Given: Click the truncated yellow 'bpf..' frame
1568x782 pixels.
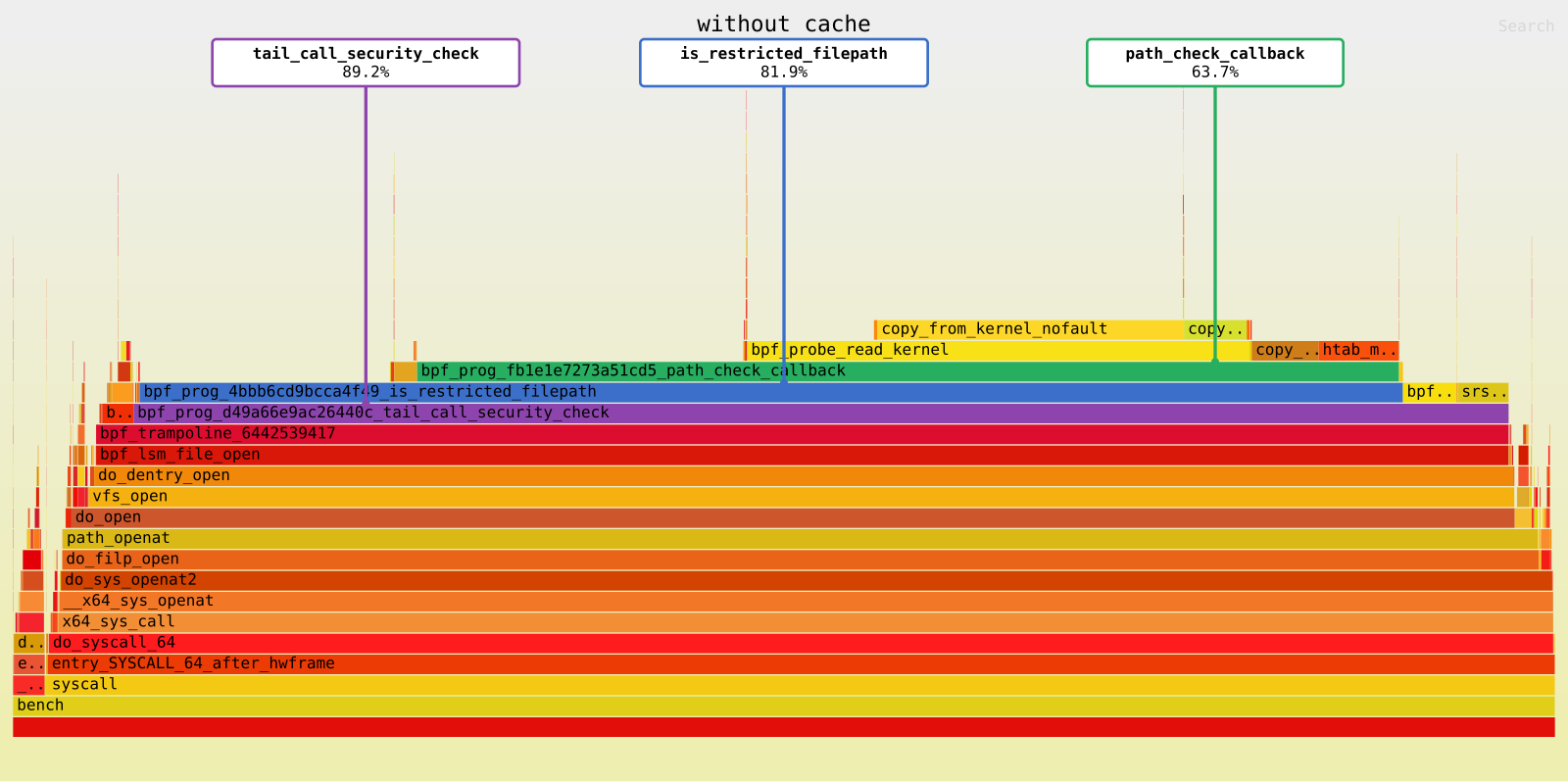Looking at the screenshot, I should point(1429,392).
